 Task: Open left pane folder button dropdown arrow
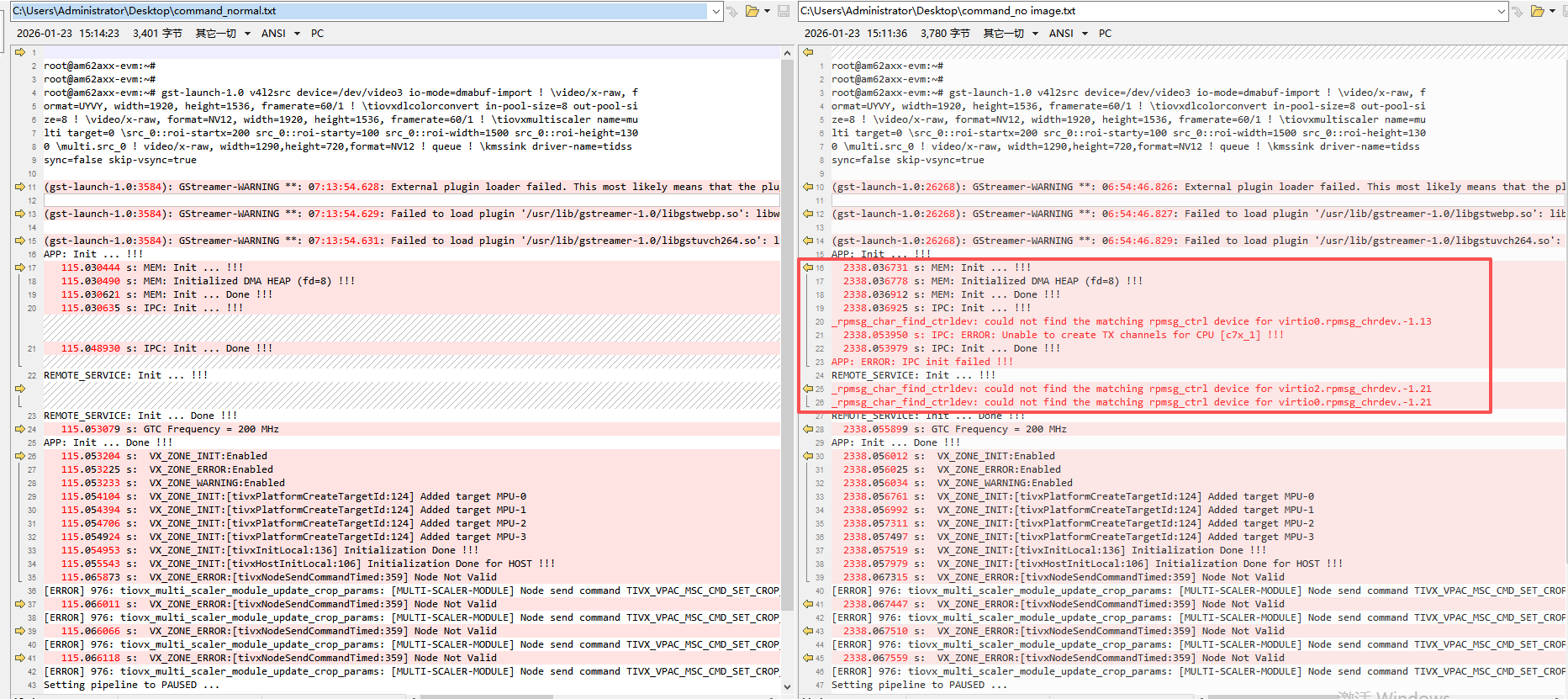[x=767, y=11]
